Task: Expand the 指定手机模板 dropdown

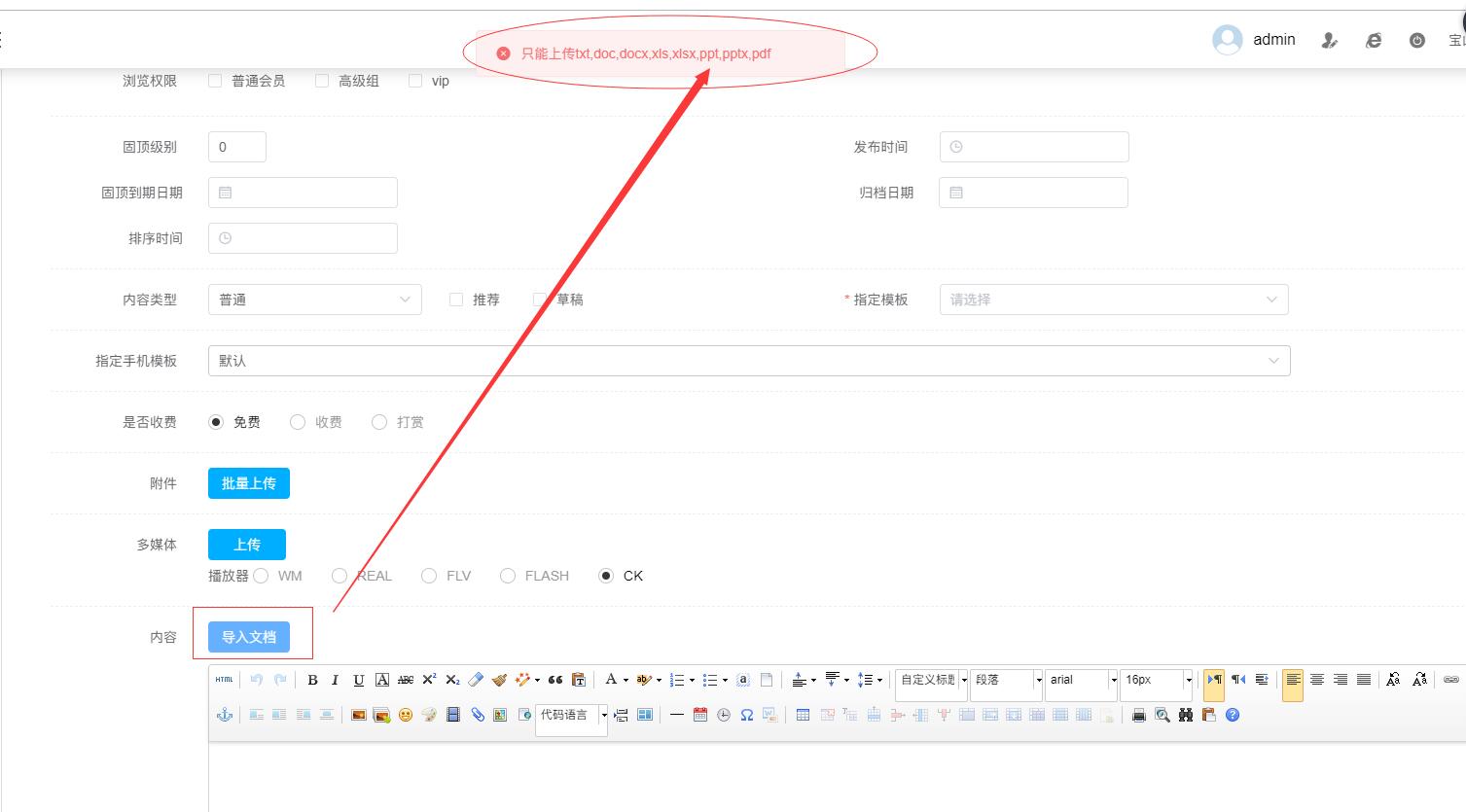Action: tap(749, 361)
